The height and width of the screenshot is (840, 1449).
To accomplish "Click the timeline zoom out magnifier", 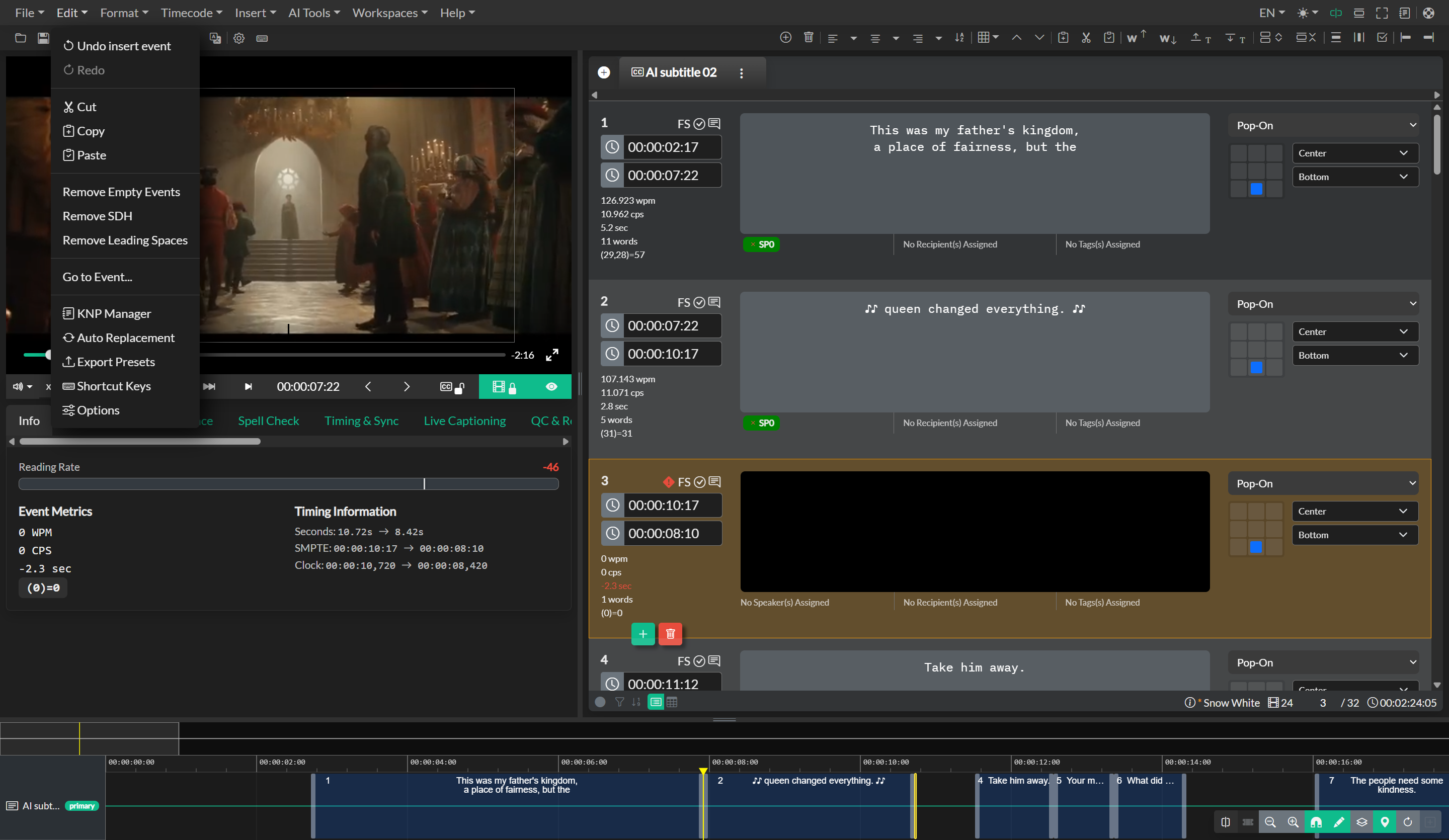I will tap(1270, 821).
